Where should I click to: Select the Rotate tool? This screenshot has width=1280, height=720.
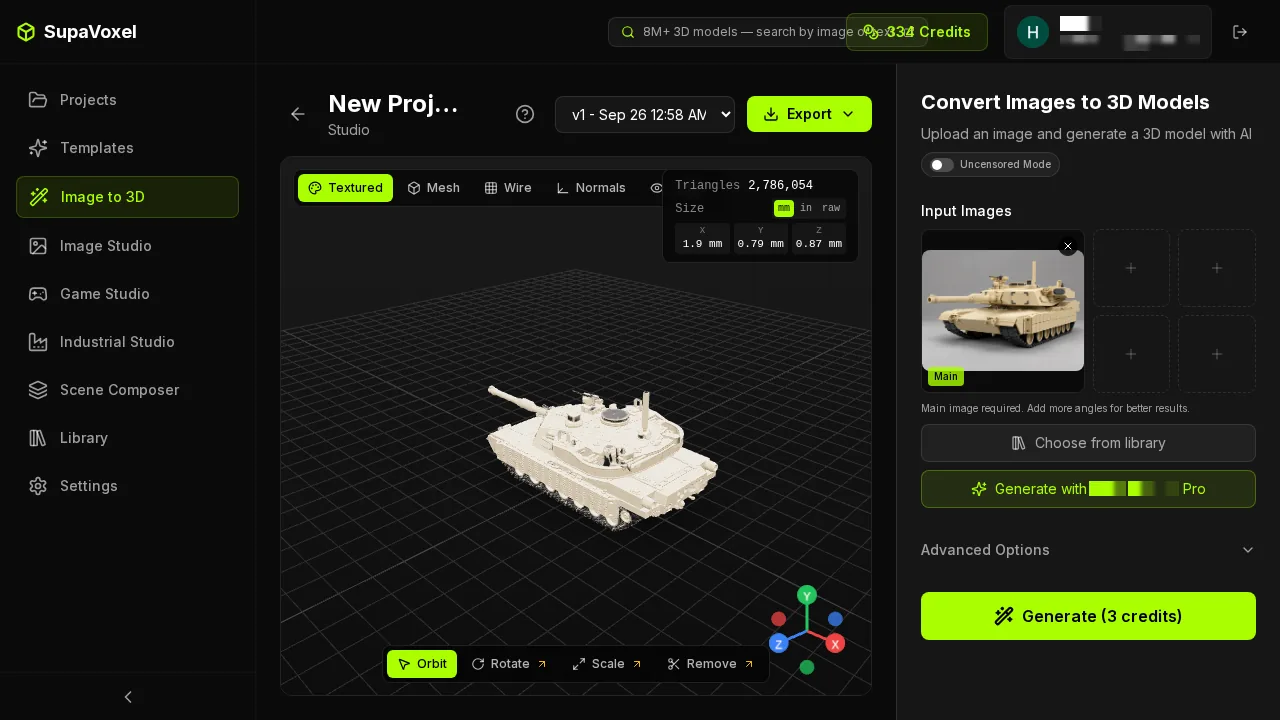(x=509, y=664)
